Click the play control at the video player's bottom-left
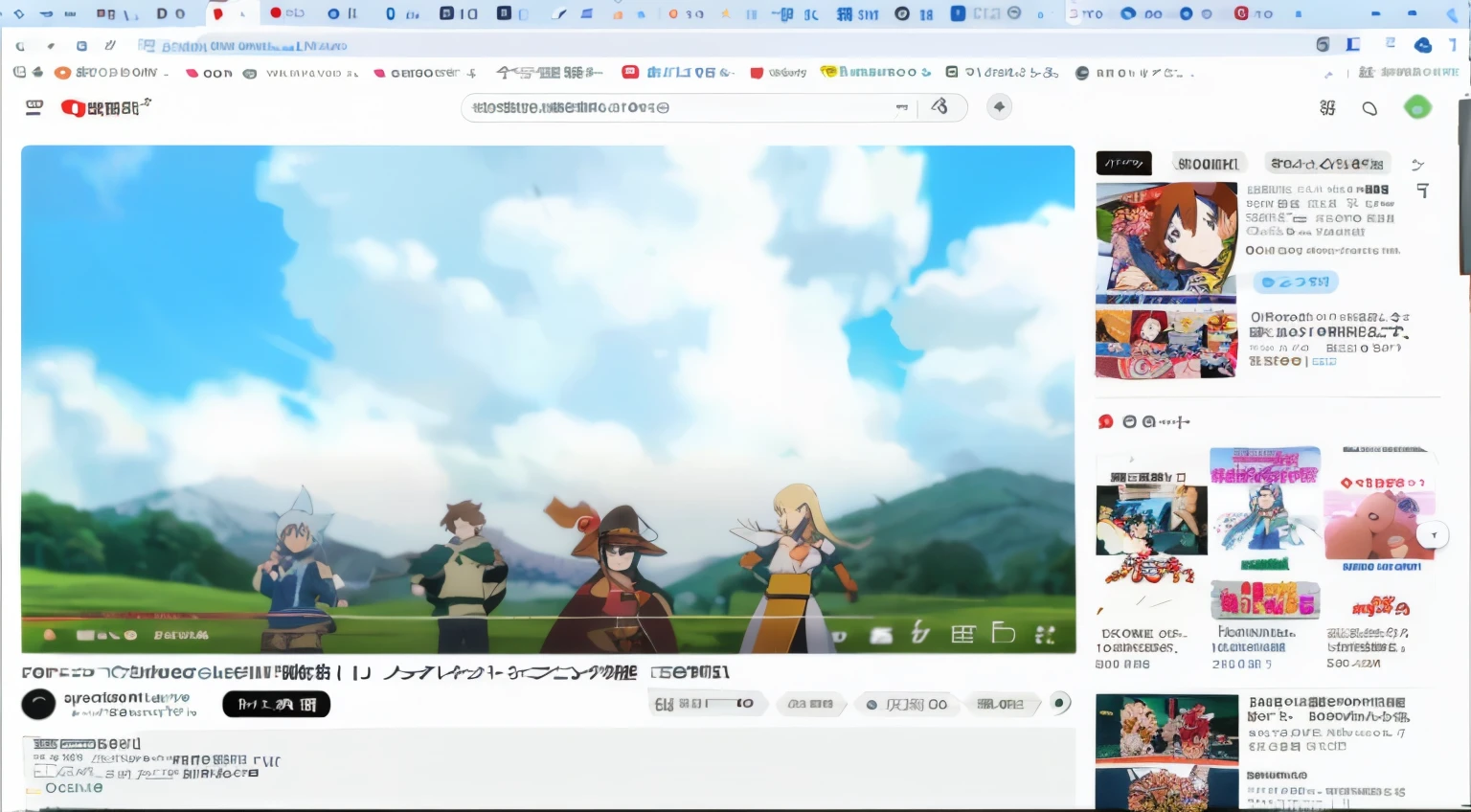Viewport: 1471px width, 812px height. click(50, 635)
